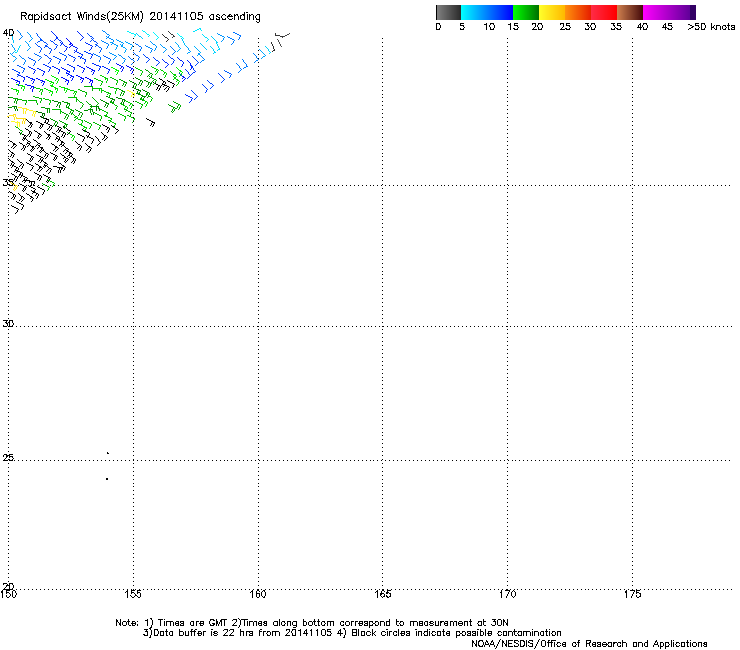740x650 pixels.
Task: Click the longitude label '175'
Action: pyautogui.click(x=632, y=594)
